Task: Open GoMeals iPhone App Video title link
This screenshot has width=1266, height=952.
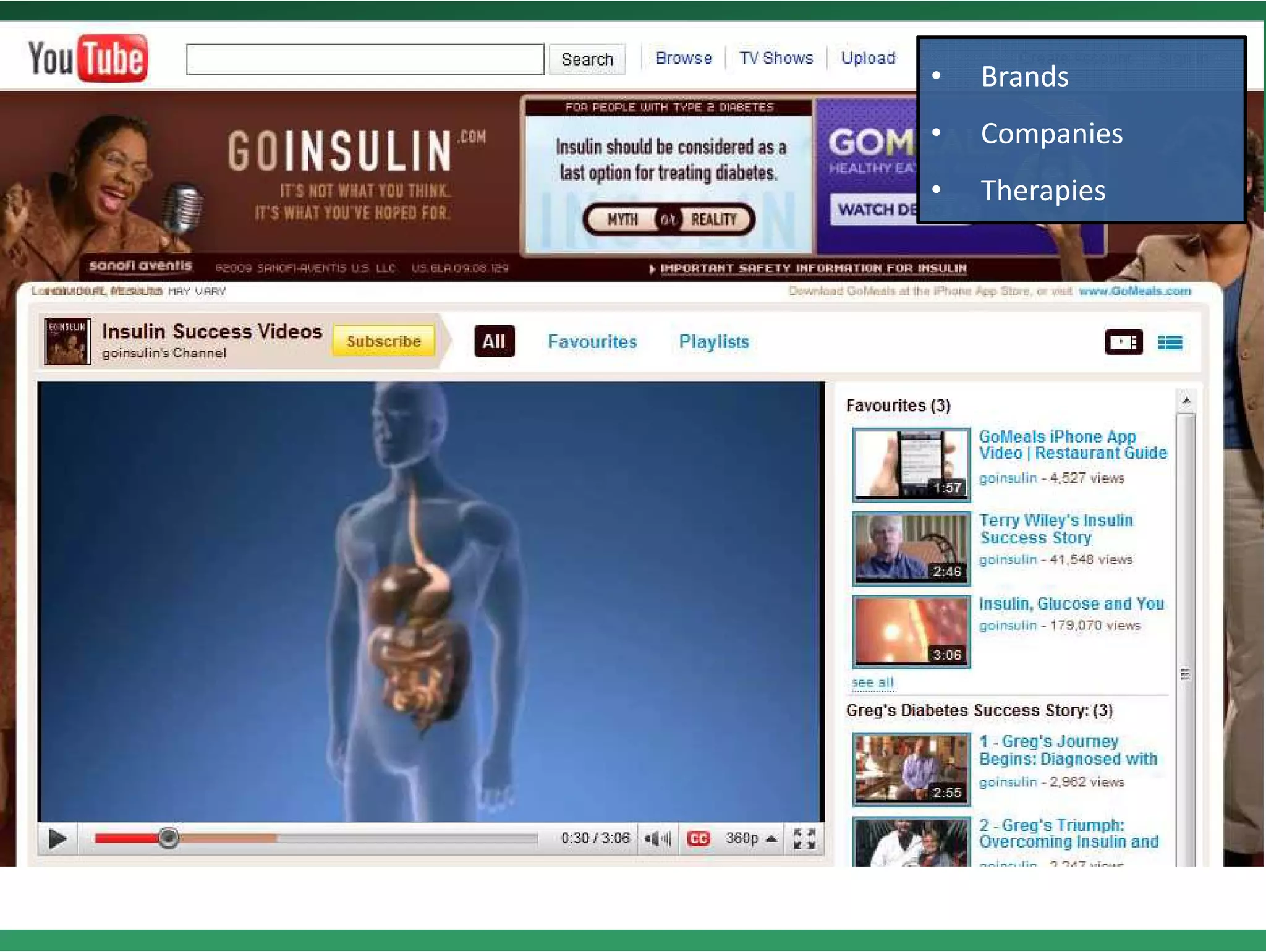Action: click(1073, 444)
